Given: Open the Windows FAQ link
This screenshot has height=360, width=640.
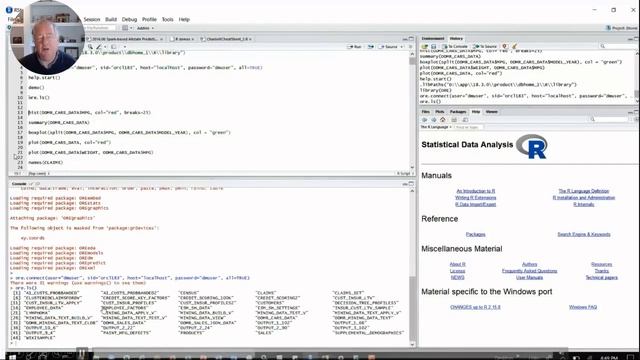Looking at the screenshot, I should click(x=583, y=307).
